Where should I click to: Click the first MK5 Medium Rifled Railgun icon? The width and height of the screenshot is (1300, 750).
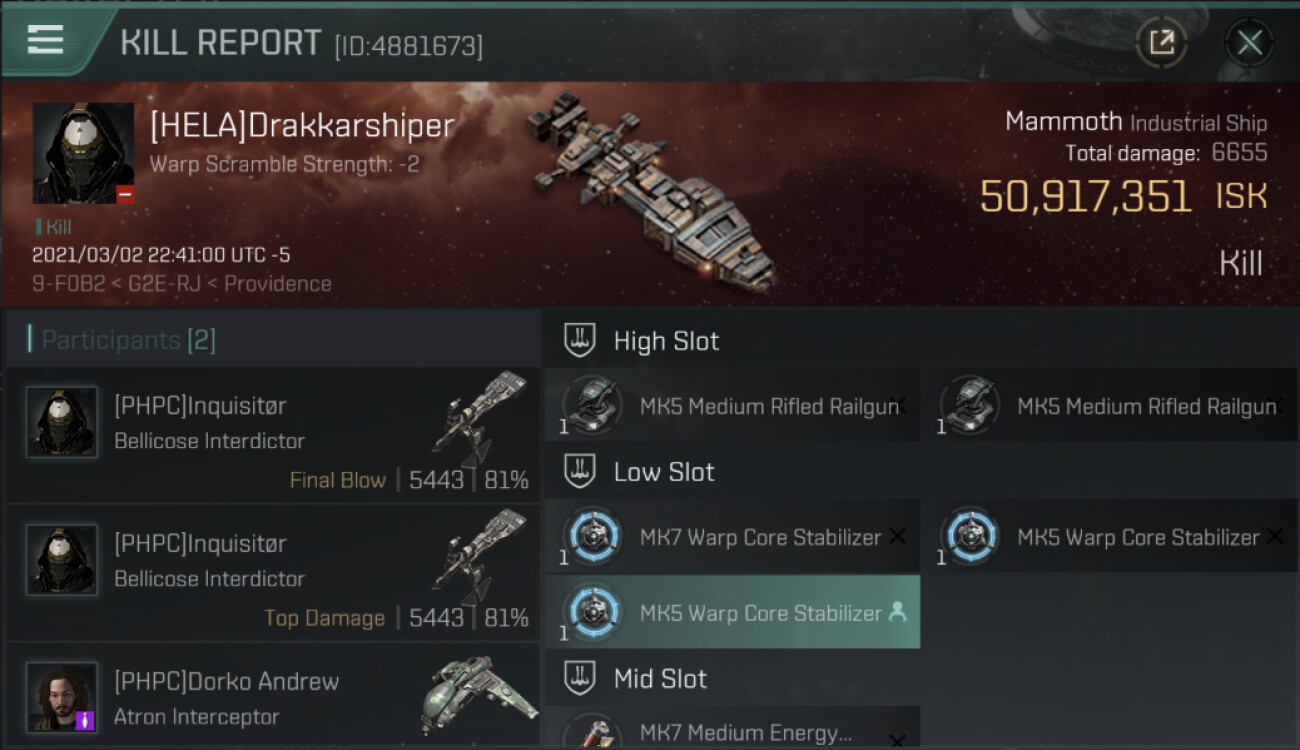tap(594, 406)
